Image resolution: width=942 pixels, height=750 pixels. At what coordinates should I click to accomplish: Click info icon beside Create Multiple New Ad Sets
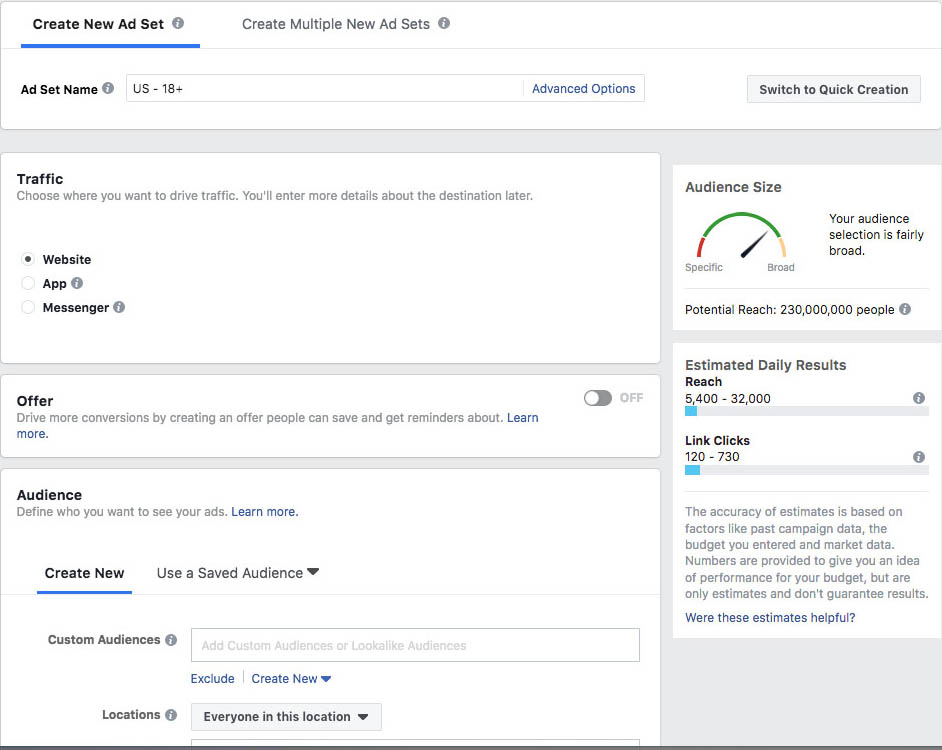pyautogui.click(x=444, y=23)
